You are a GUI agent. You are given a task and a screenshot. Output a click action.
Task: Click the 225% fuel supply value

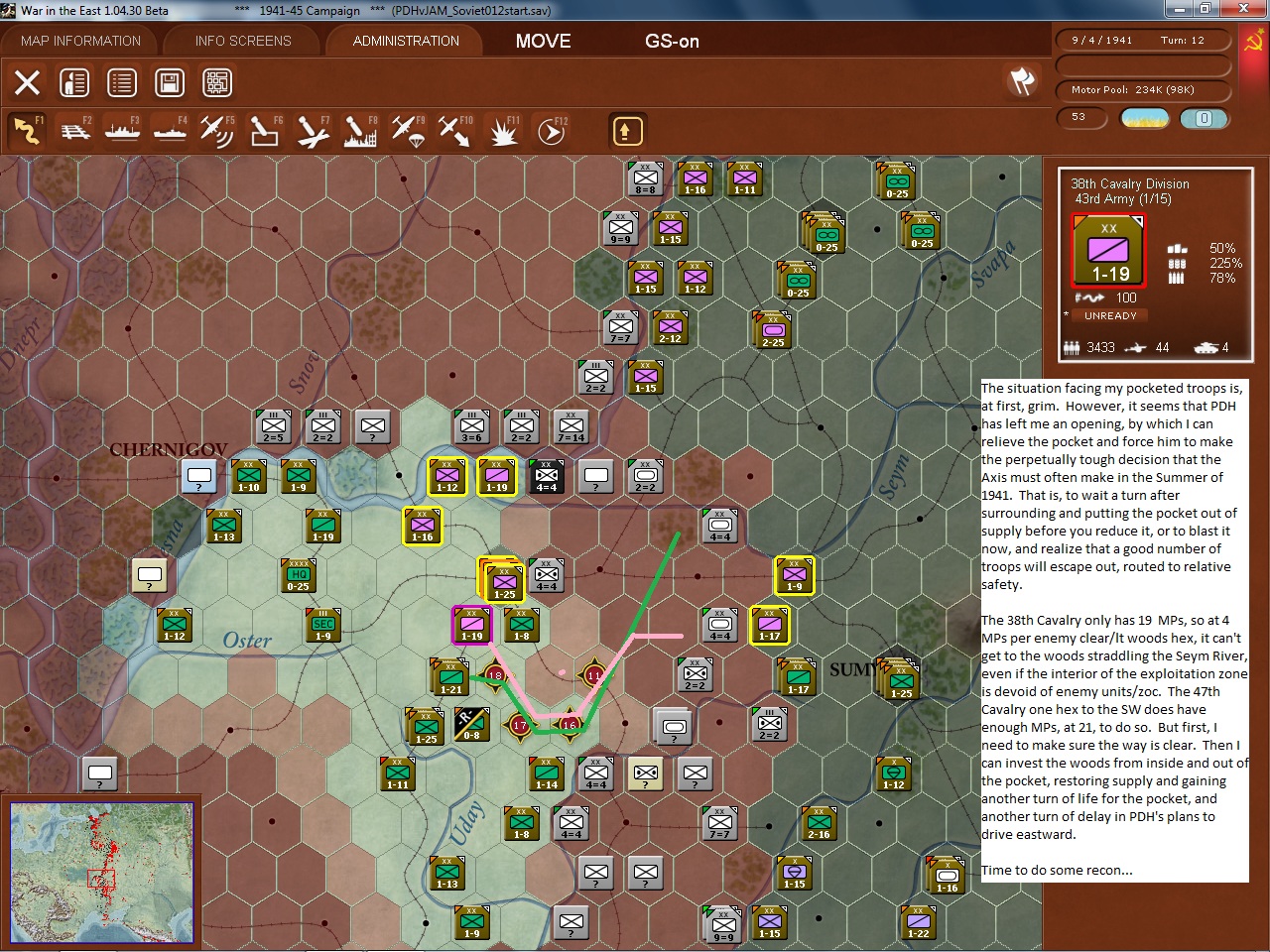coord(1225,263)
